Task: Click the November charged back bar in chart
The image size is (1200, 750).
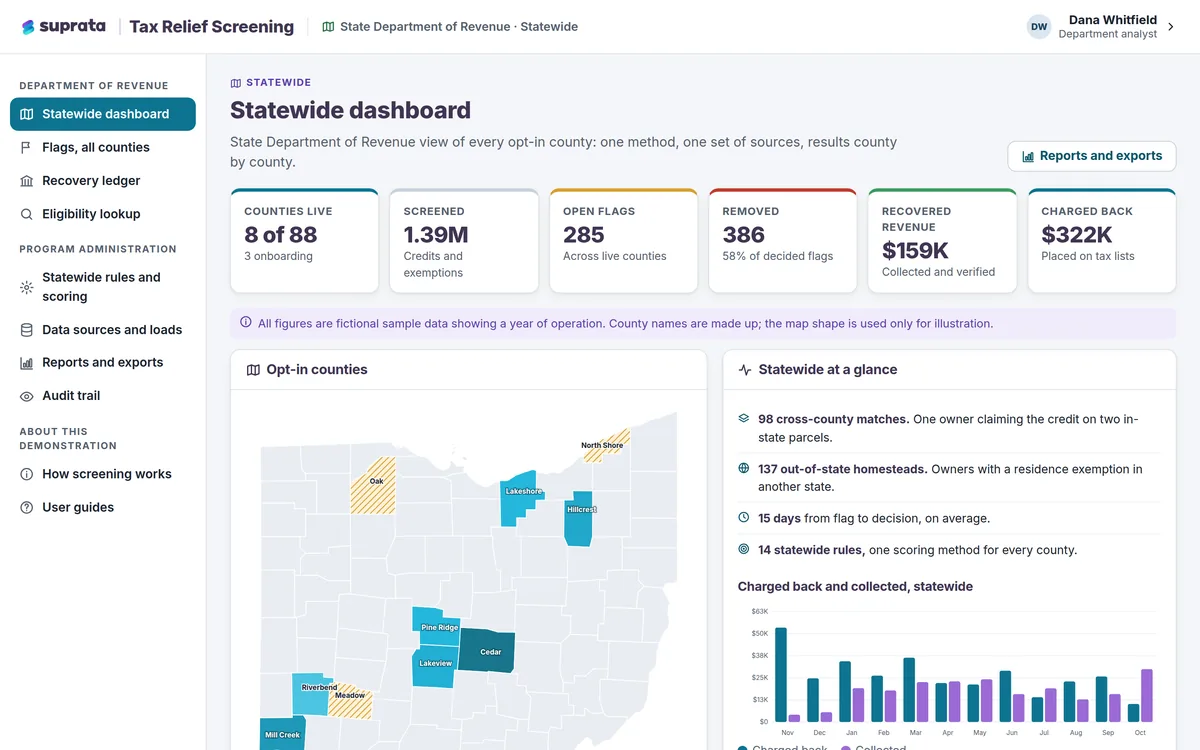Action: pos(781,674)
